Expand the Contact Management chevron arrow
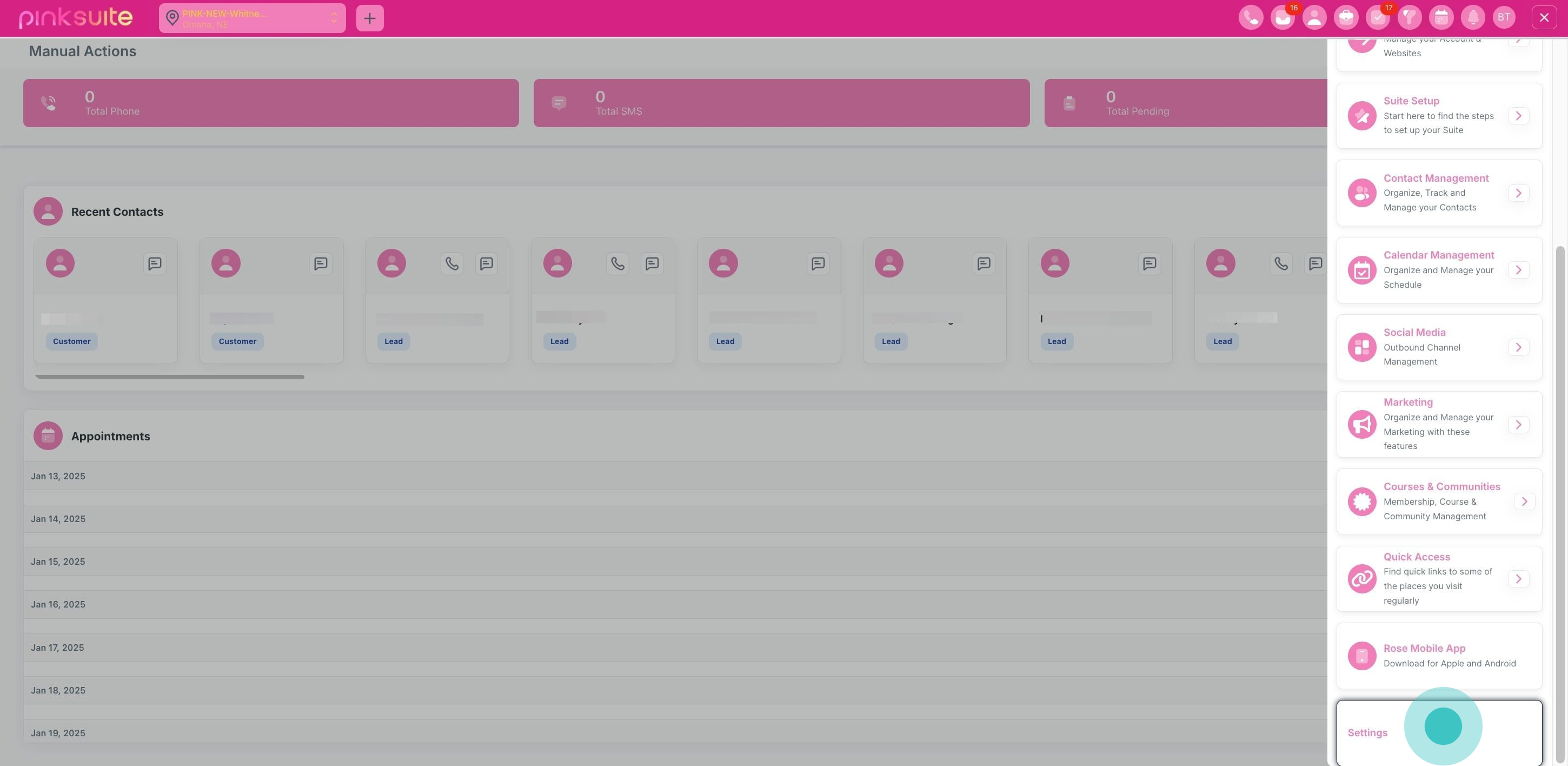 [x=1518, y=193]
